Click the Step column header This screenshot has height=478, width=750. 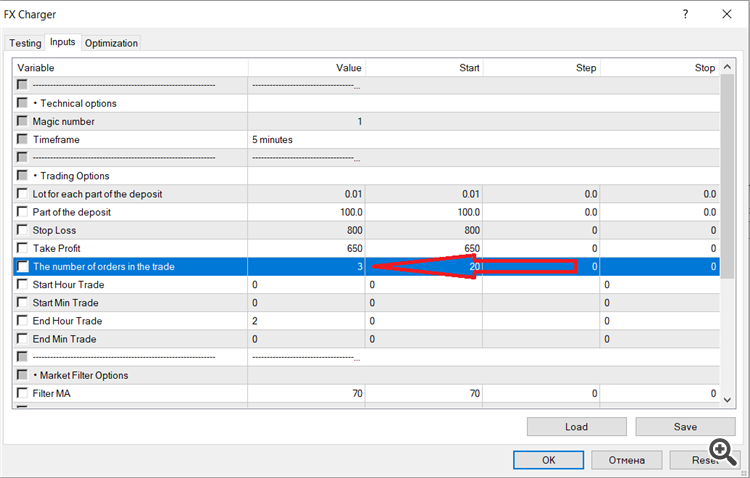click(541, 67)
